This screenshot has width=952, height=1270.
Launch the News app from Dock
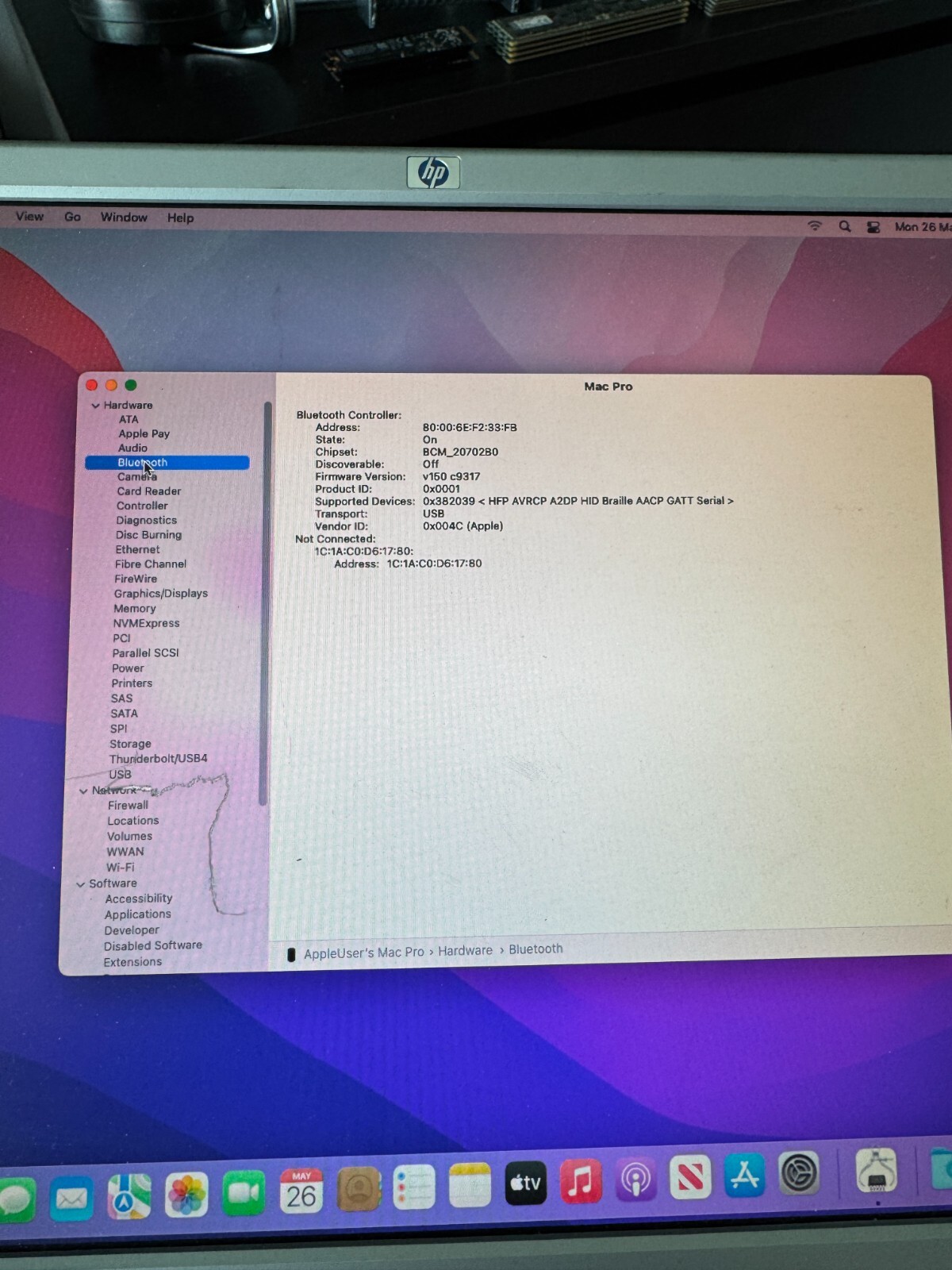(x=690, y=1177)
